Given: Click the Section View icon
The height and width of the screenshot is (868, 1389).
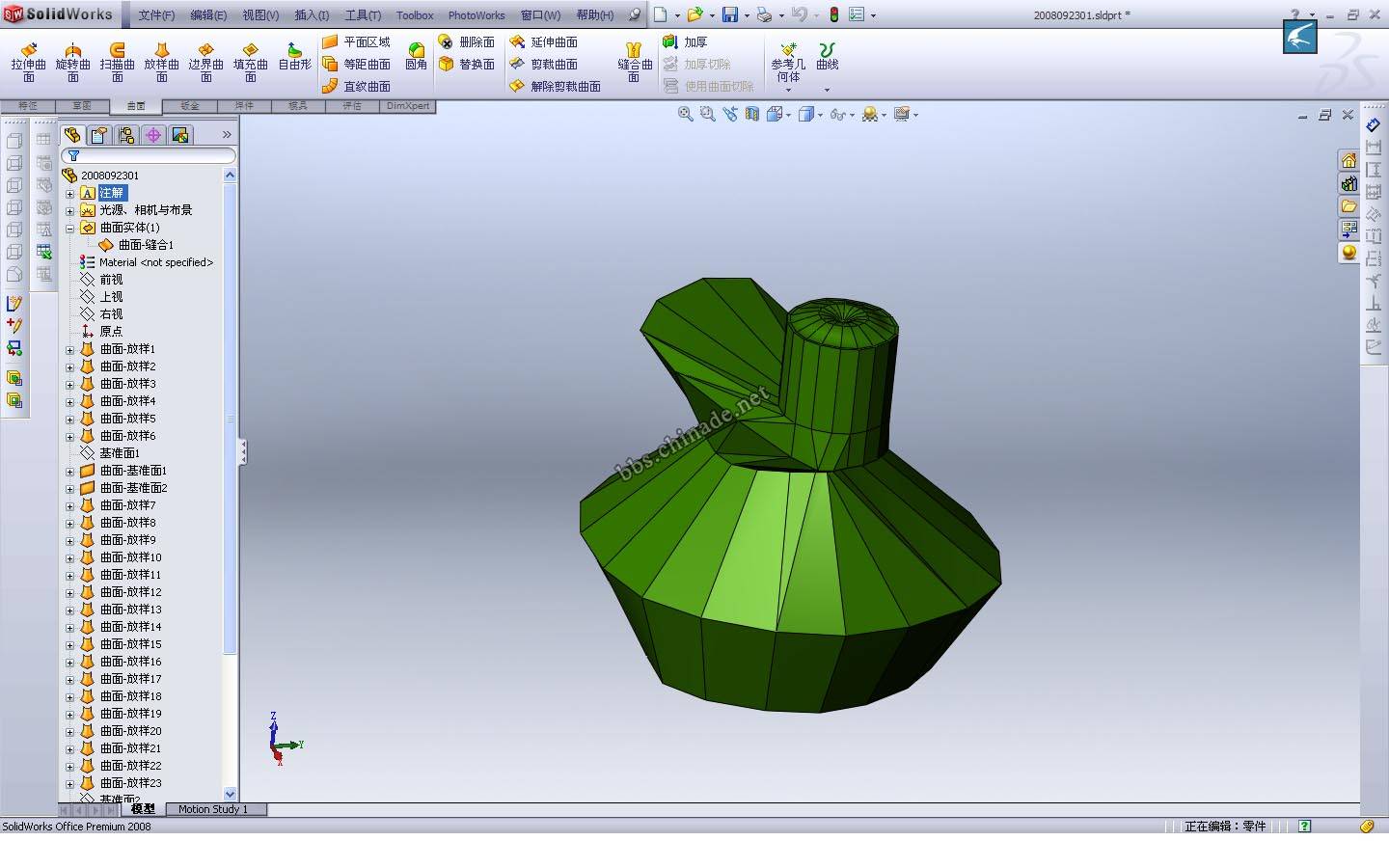Looking at the screenshot, I should (x=752, y=114).
